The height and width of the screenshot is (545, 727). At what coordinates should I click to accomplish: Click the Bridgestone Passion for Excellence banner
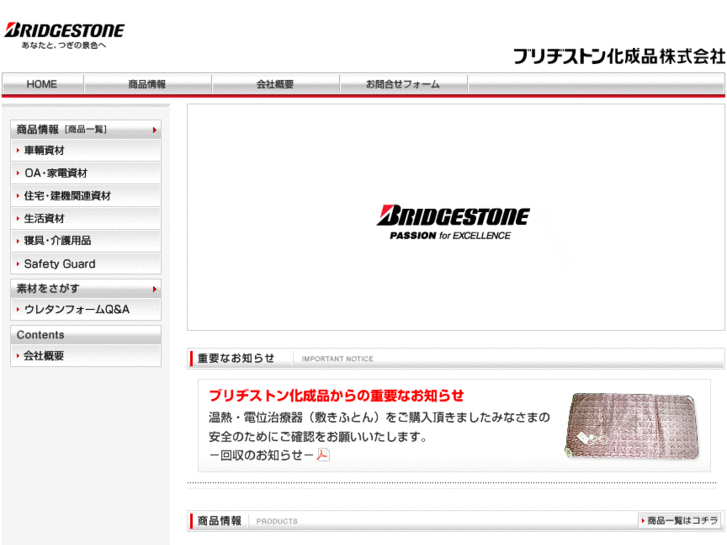point(456,218)
